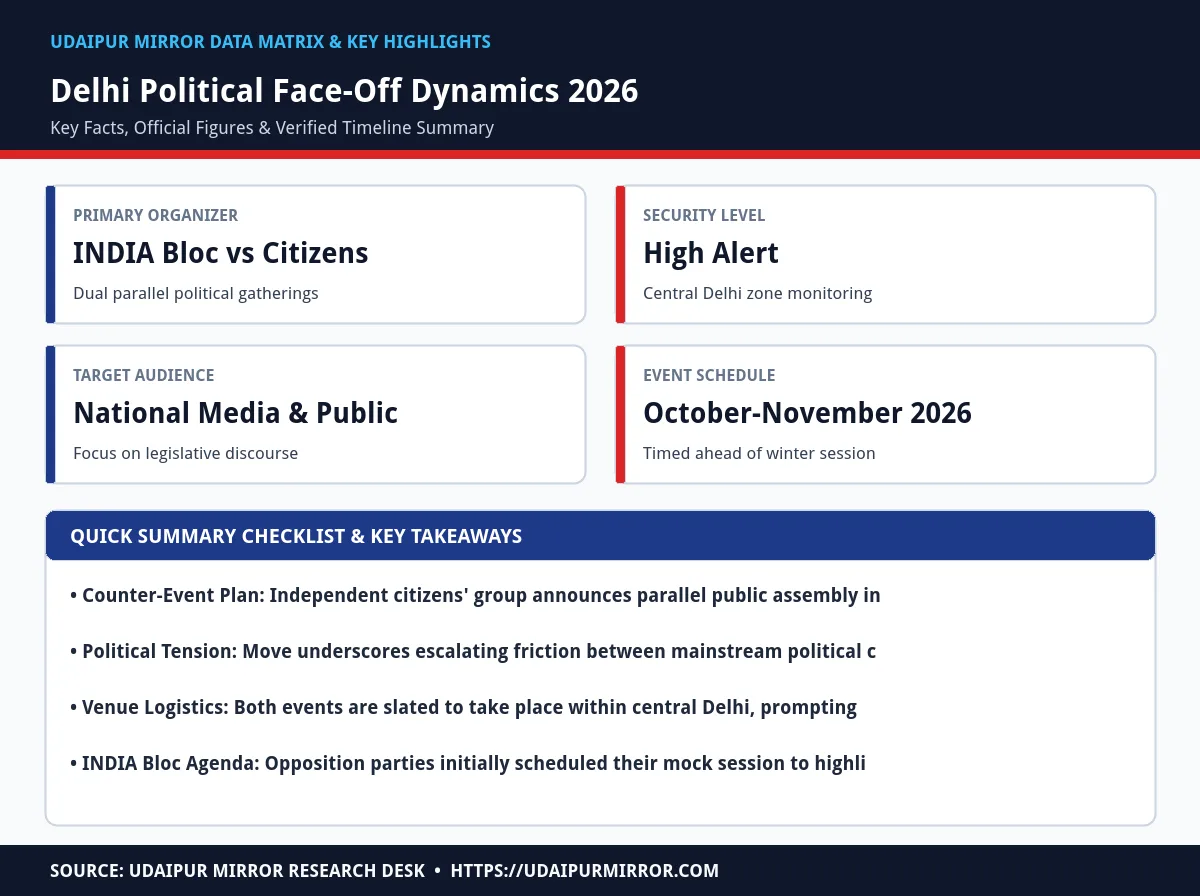Click the text "Dual parallel political gatherings"

(196, 293)
